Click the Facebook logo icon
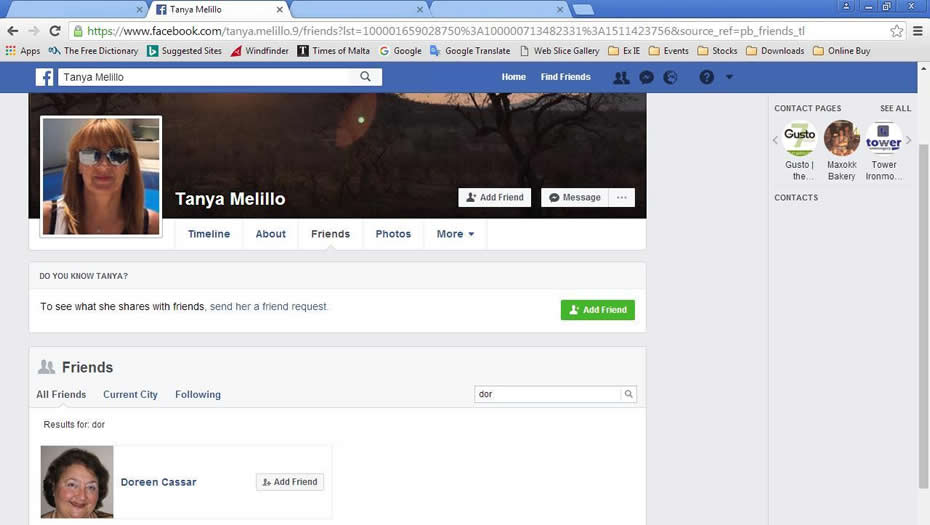This screenshot has width=930, height=525. tap(44, 77)
